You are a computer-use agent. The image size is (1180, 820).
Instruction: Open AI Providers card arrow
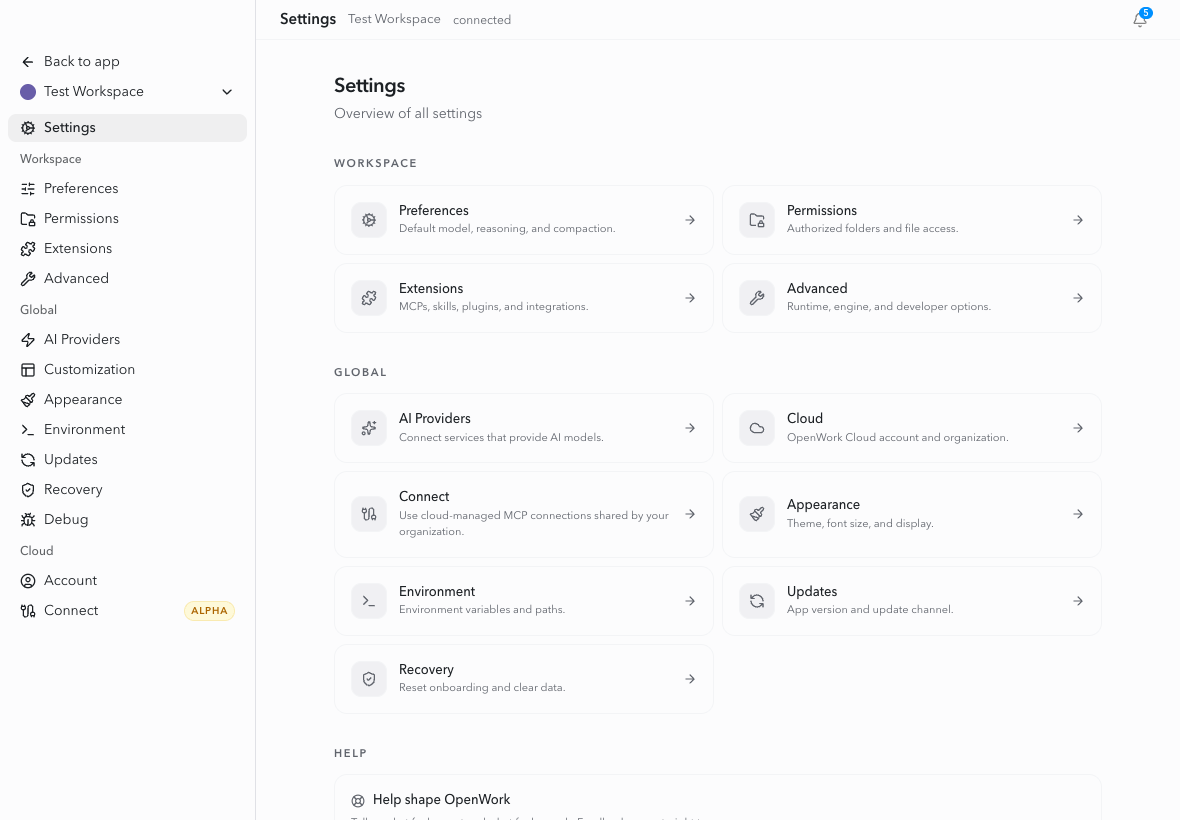pos(690,429)
